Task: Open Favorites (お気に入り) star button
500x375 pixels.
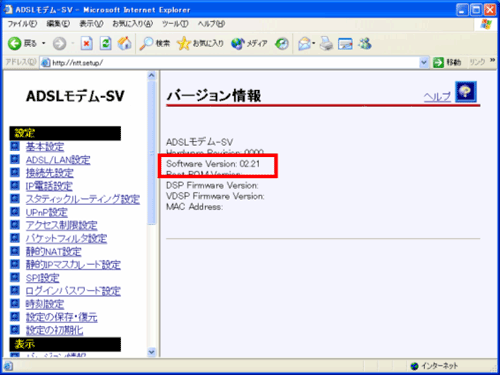Action: click(x=200, y=43)
